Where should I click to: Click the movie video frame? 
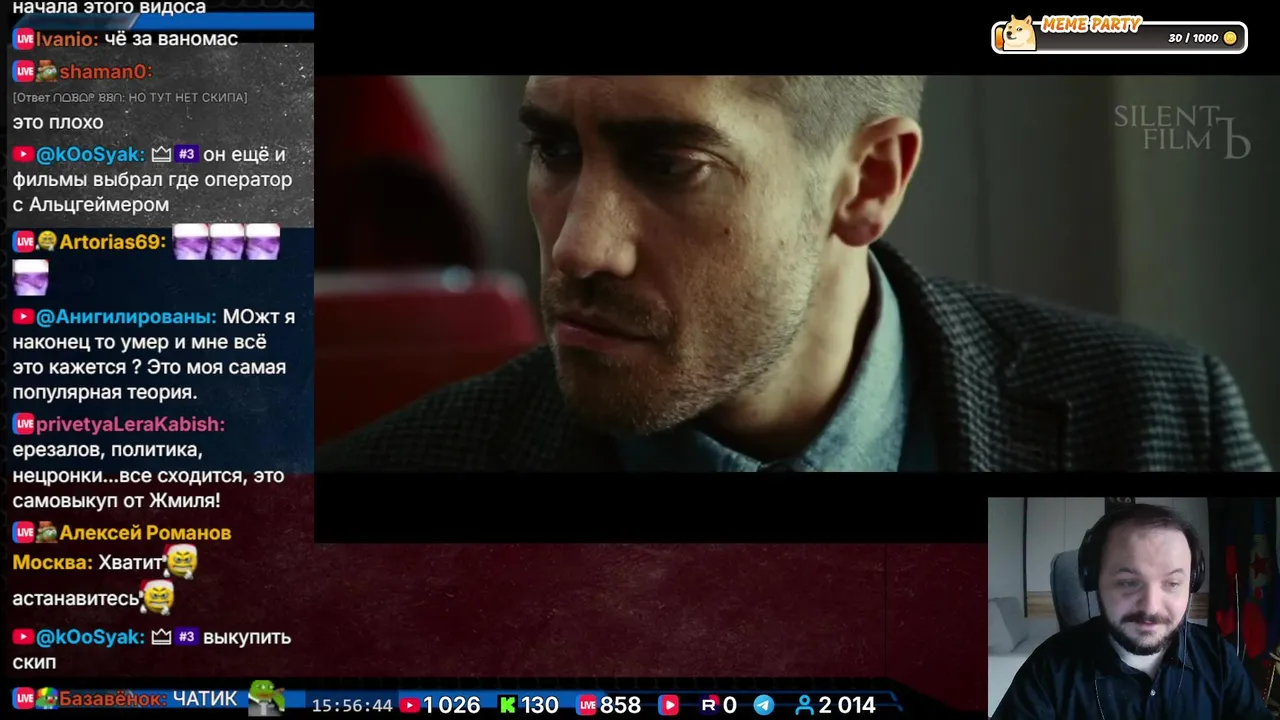(797, 273)
